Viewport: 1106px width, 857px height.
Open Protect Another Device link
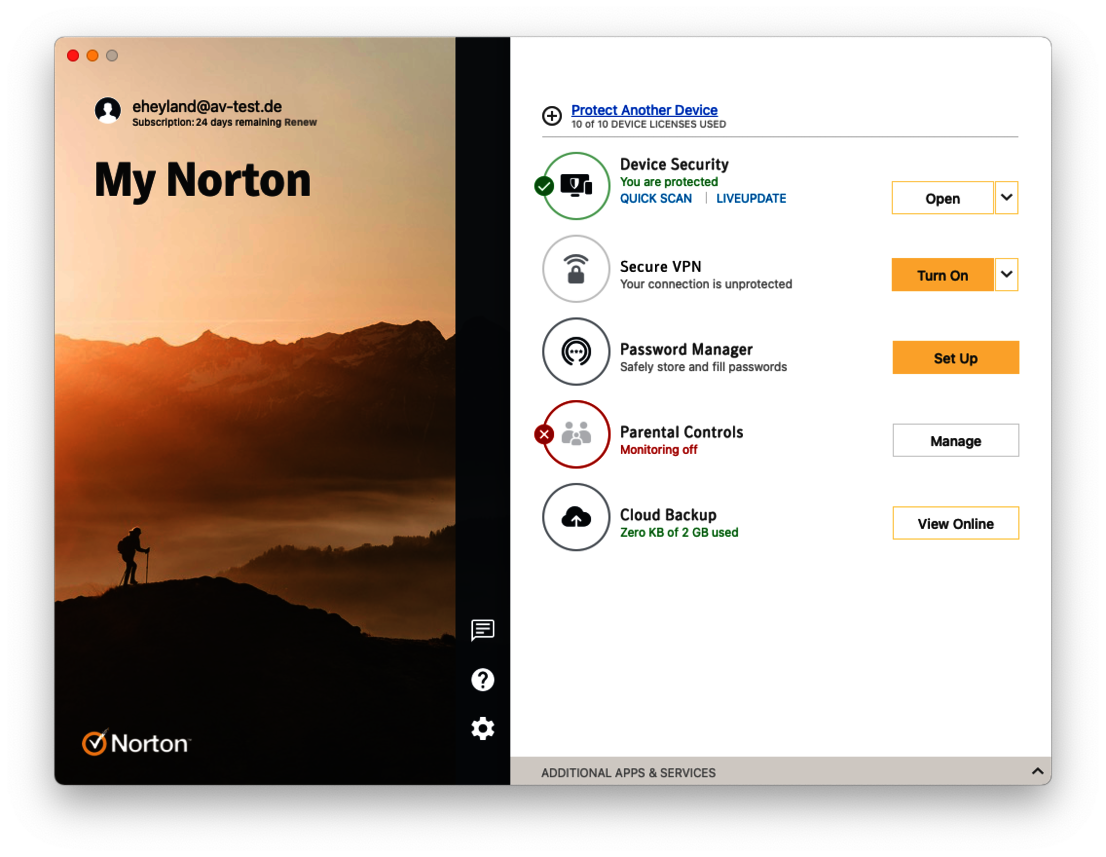[644, 110]
